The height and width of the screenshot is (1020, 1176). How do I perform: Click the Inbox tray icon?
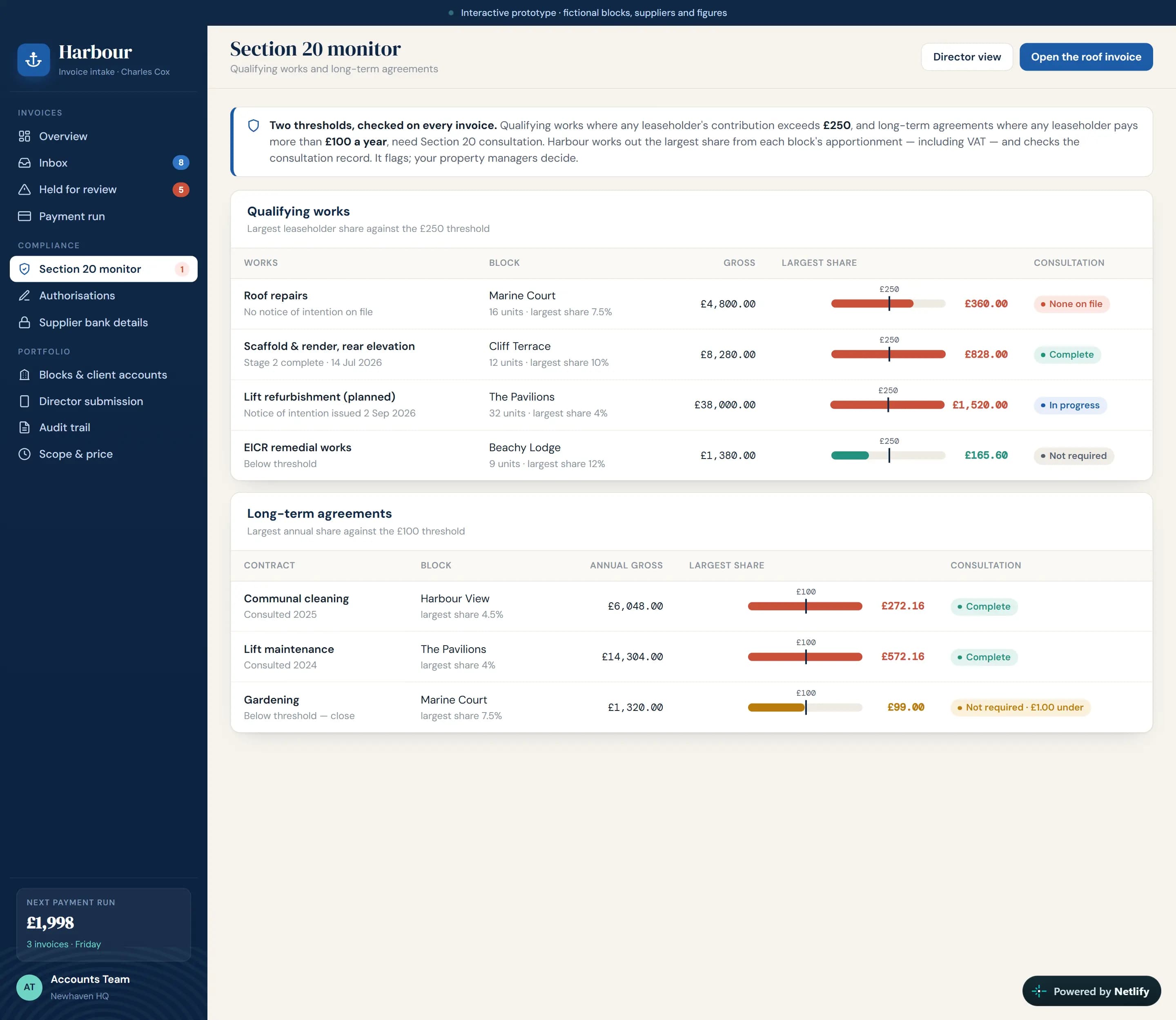[x=24, y=163]
